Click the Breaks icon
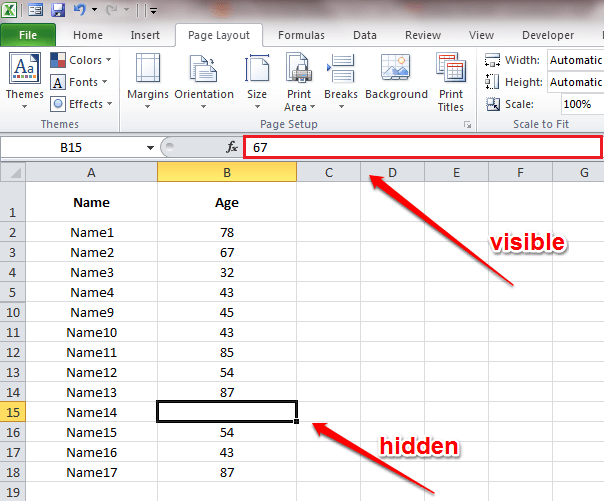This screenshot has width=604, height=501. pyautogui.click(x=341, y=78)
